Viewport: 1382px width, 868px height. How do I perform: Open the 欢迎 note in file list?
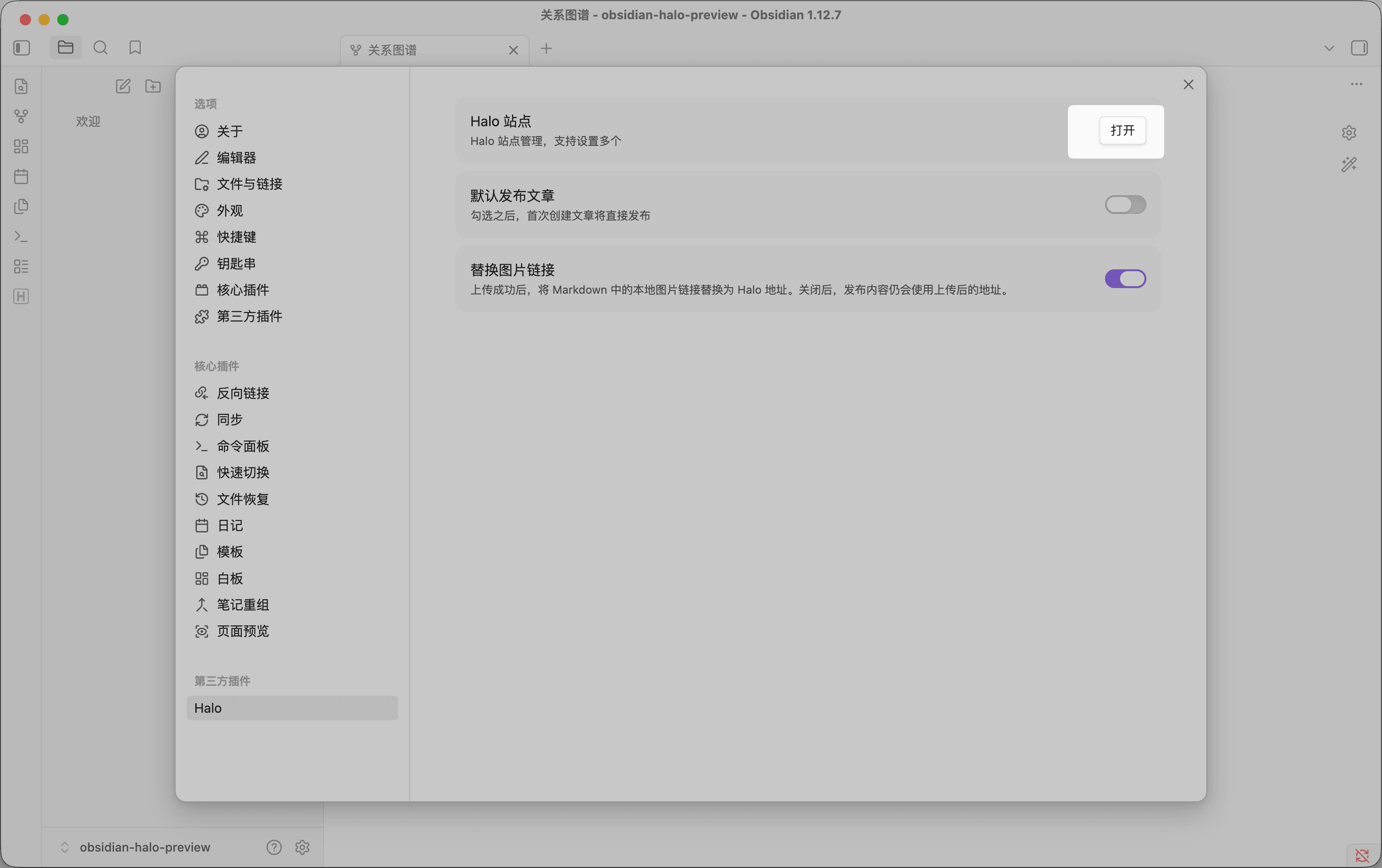click(x=88, y=121)
